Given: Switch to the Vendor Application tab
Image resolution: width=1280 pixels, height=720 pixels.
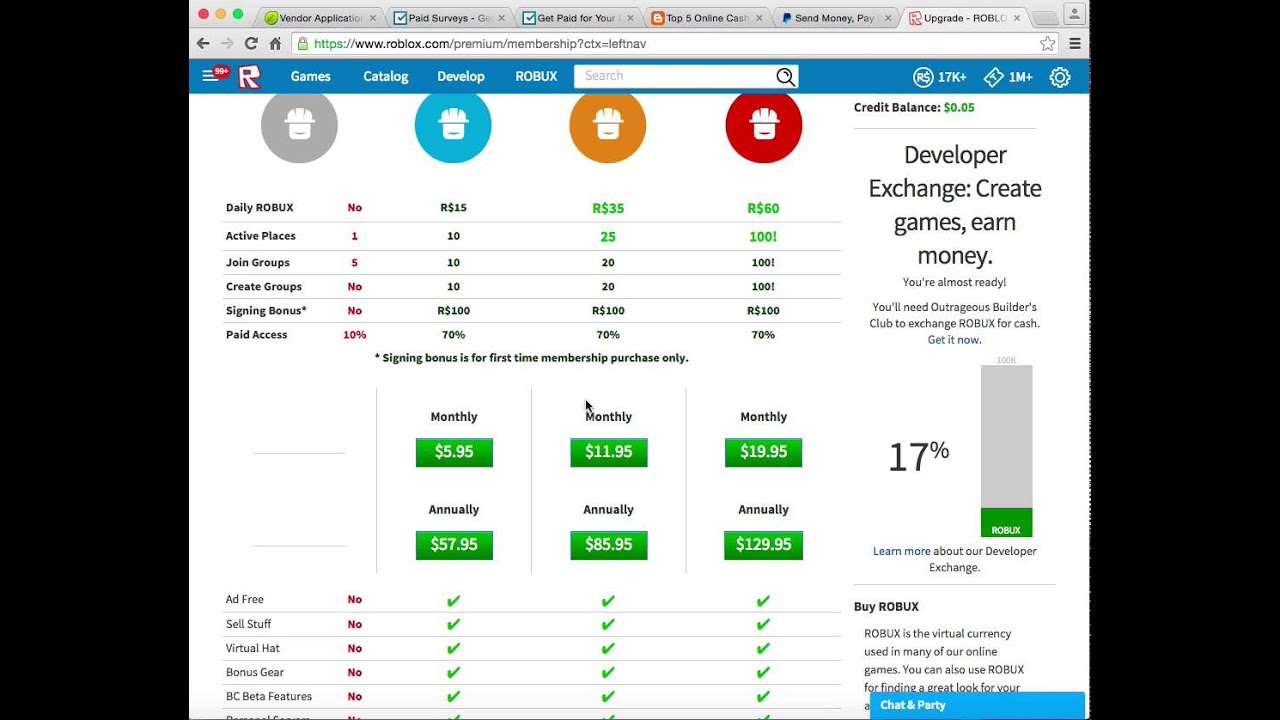Looking at the screenshot, I should click(320, 18).
